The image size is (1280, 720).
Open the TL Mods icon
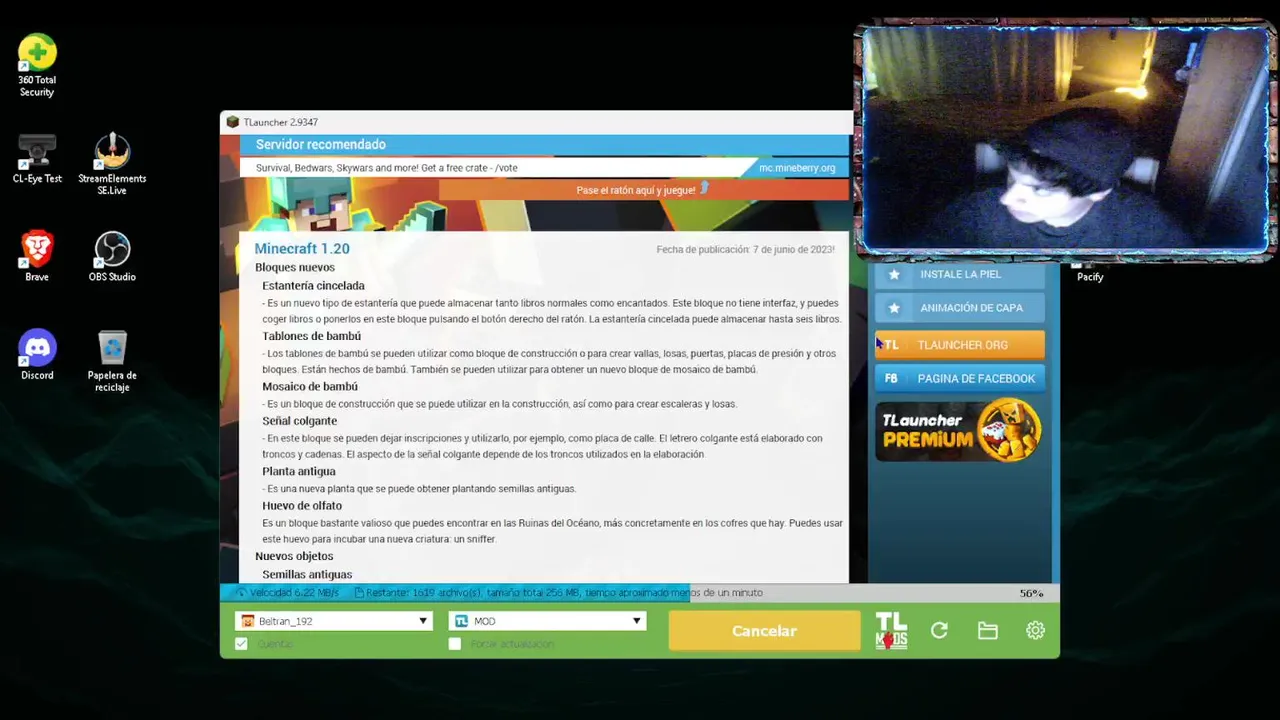point(891,631)
